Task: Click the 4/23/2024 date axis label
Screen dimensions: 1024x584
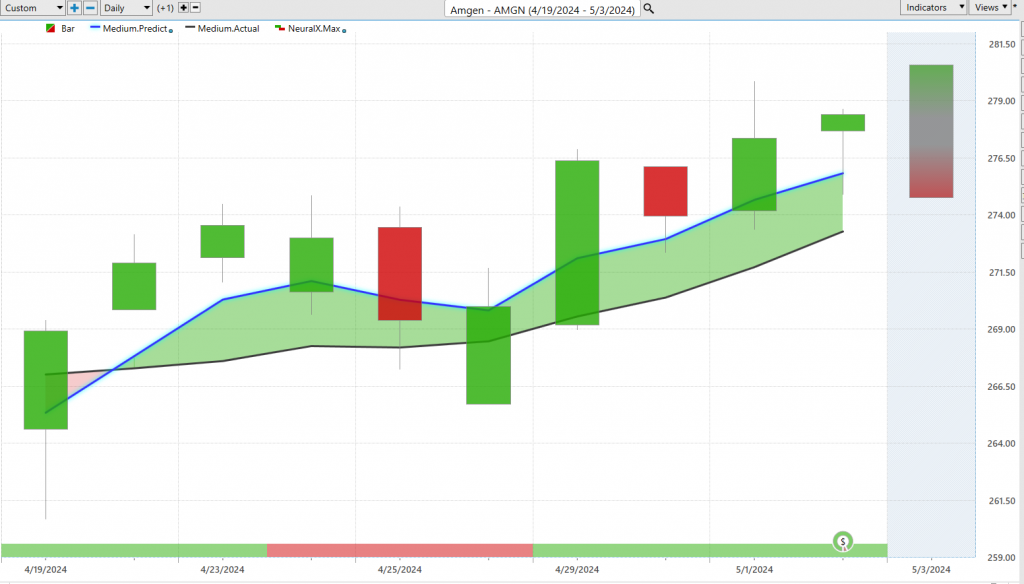Action: [x=223, y=570]
